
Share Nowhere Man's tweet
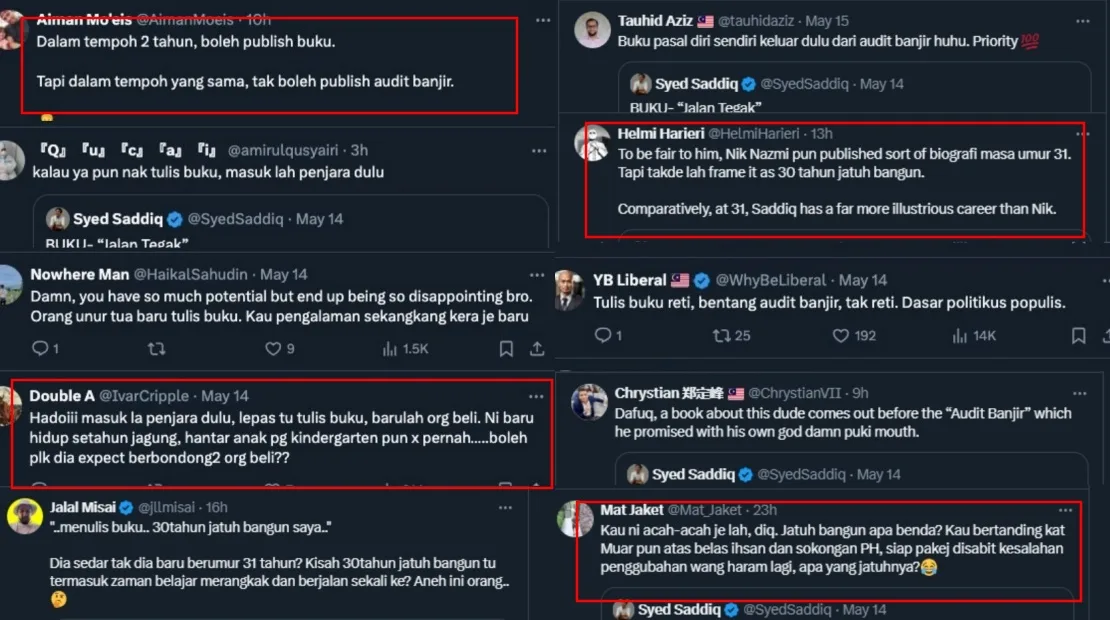[x=537, y=349]
